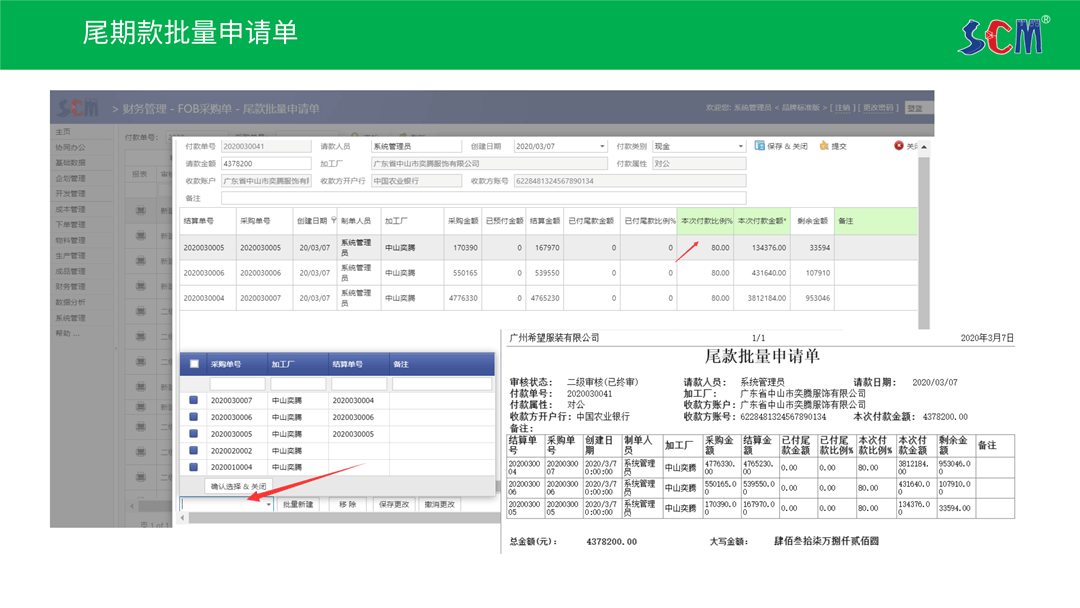This screenshot has width=1080, height=608.
Task: Click the SCM logo in the app header
Action: (x=78, y=107)
